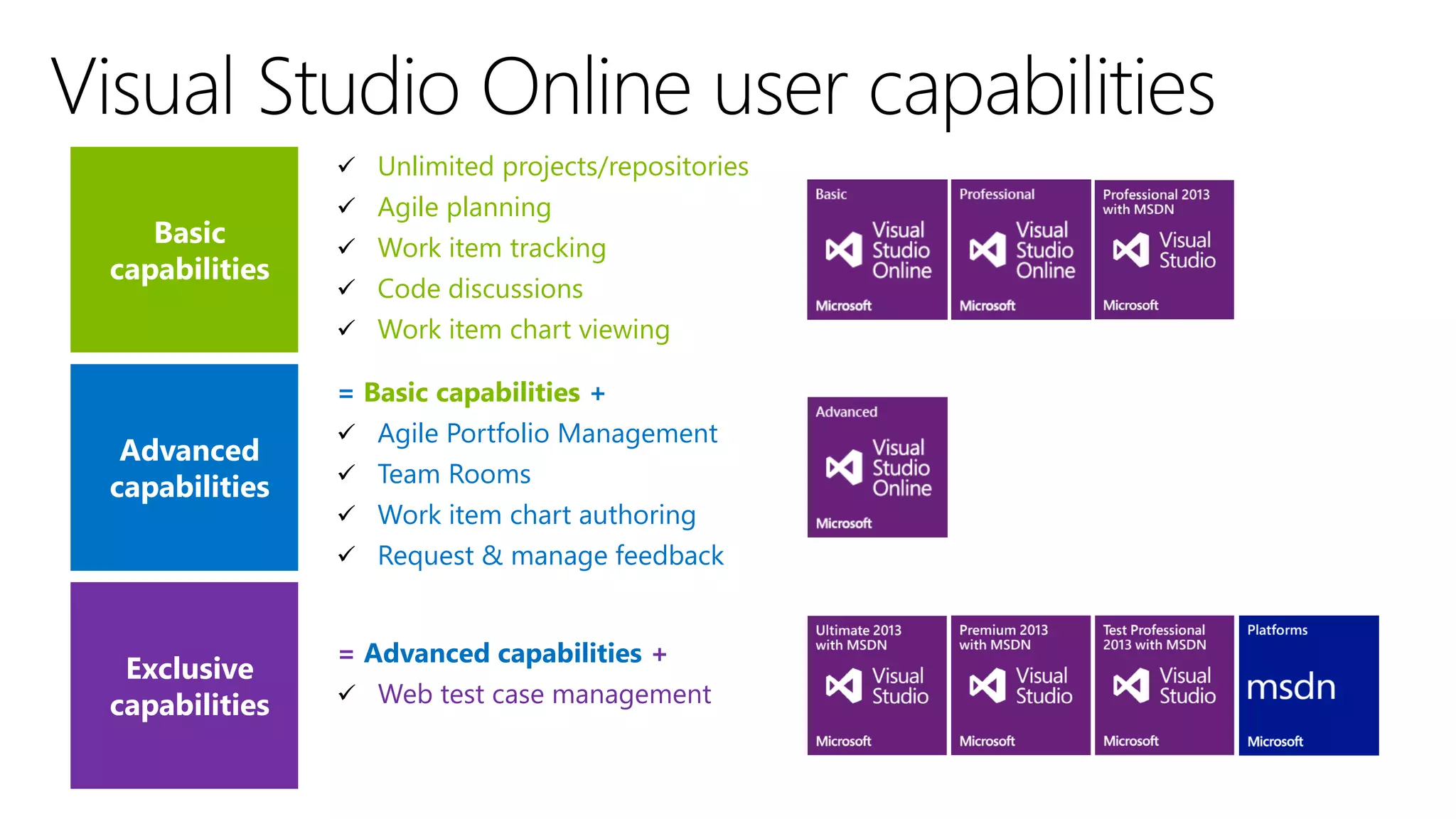Screen dimensions: 1456x819
Task: Click the Ultimate 2013 with MSDN tile
Action: point(877,685)
